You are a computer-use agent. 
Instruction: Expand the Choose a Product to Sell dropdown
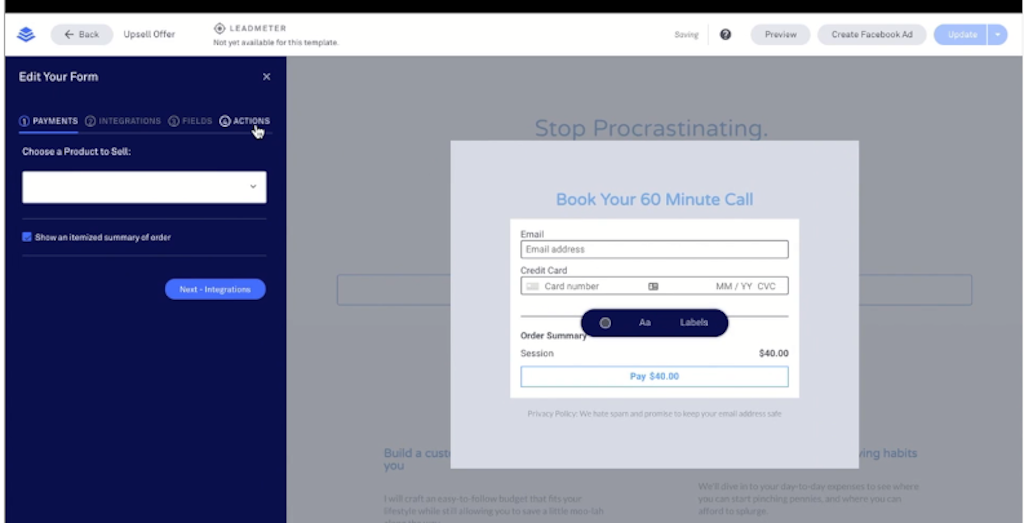click(x=144, y=187)
